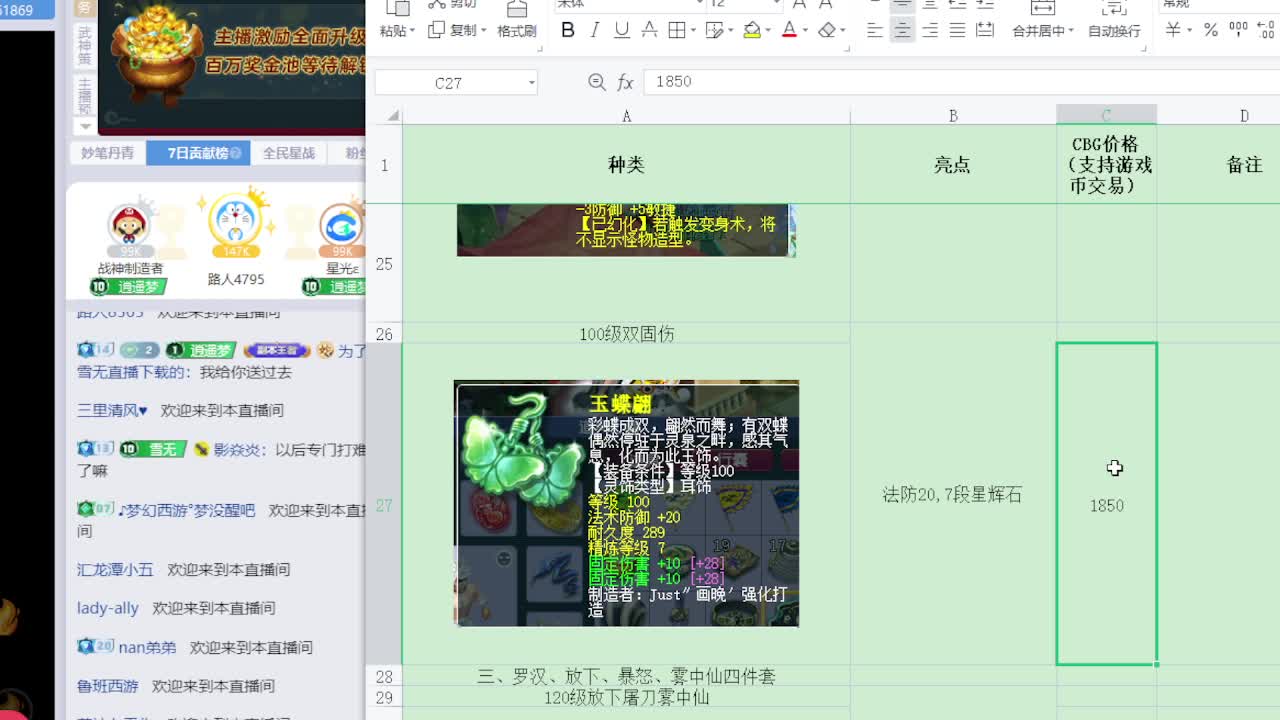Screen dimensions: 1280x720
Task: Click the chat username lady-ally
Action: click(x=108, y=608)
